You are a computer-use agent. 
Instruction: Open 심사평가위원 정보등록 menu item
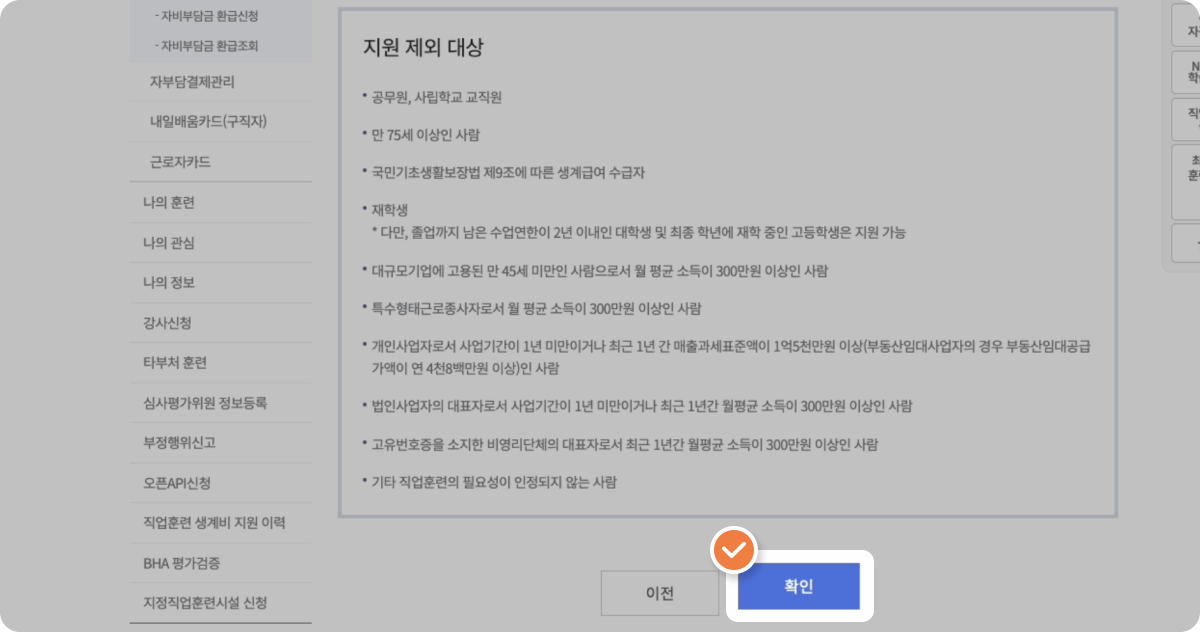point(205,403)
